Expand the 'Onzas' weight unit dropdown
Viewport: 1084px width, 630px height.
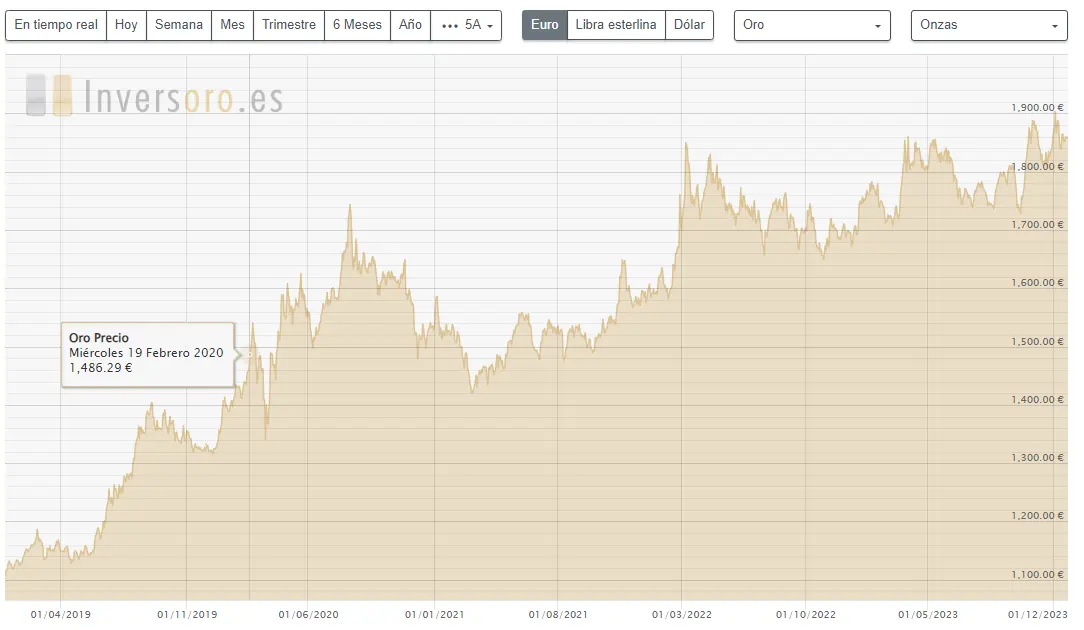[x=988, y=25]
